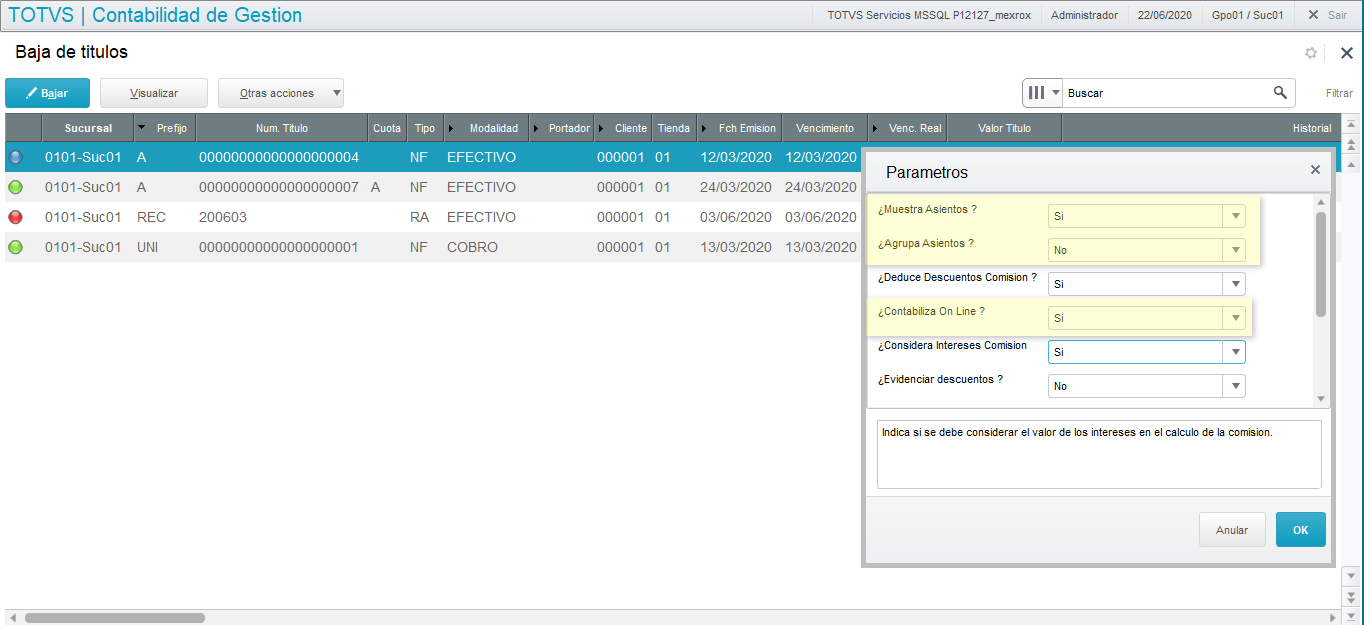Open the Considera Intereses Comision dropdown
Screen dimensions: 1364x625
pyautogui.click(x=1236, y=352)
